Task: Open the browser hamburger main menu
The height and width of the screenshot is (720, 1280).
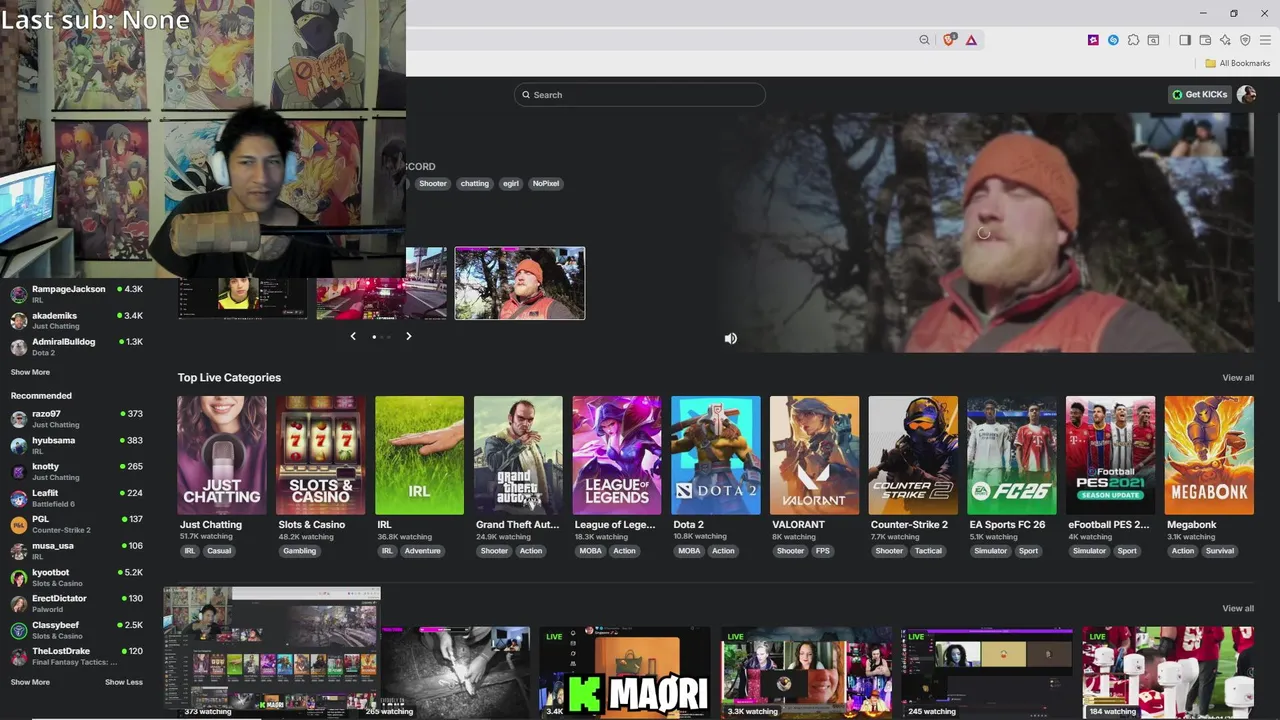Action: [1265, 40]
